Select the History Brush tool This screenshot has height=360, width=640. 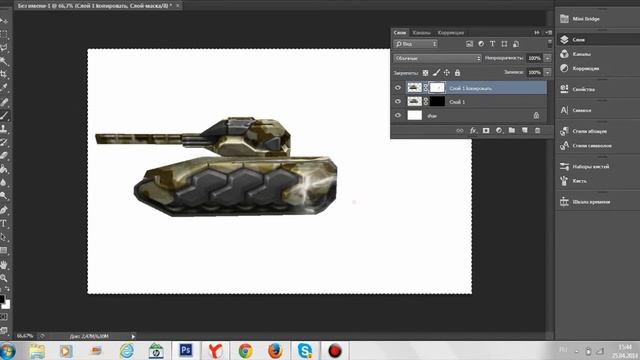4,142
